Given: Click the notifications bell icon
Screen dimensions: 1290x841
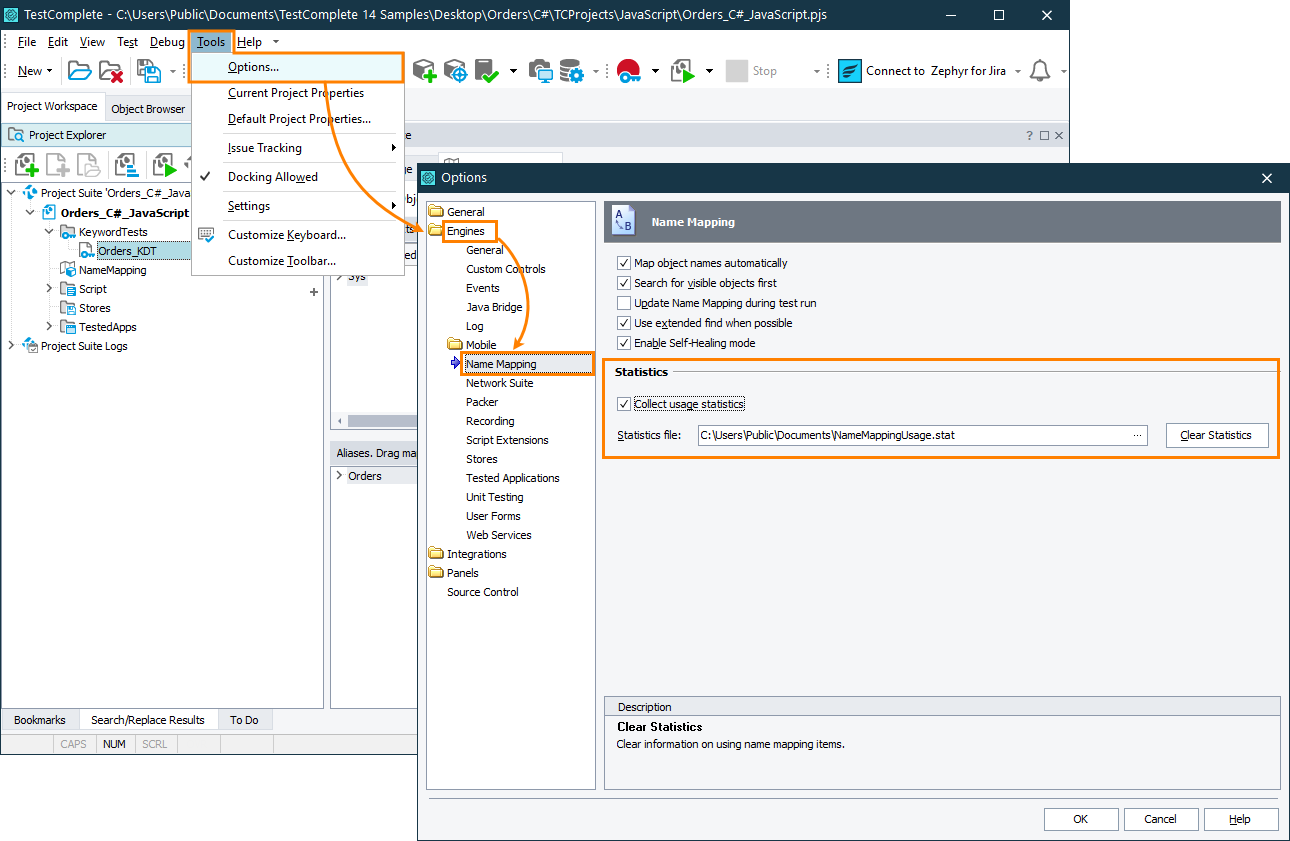Looking at the screenshot, I should coord(1040,71).
